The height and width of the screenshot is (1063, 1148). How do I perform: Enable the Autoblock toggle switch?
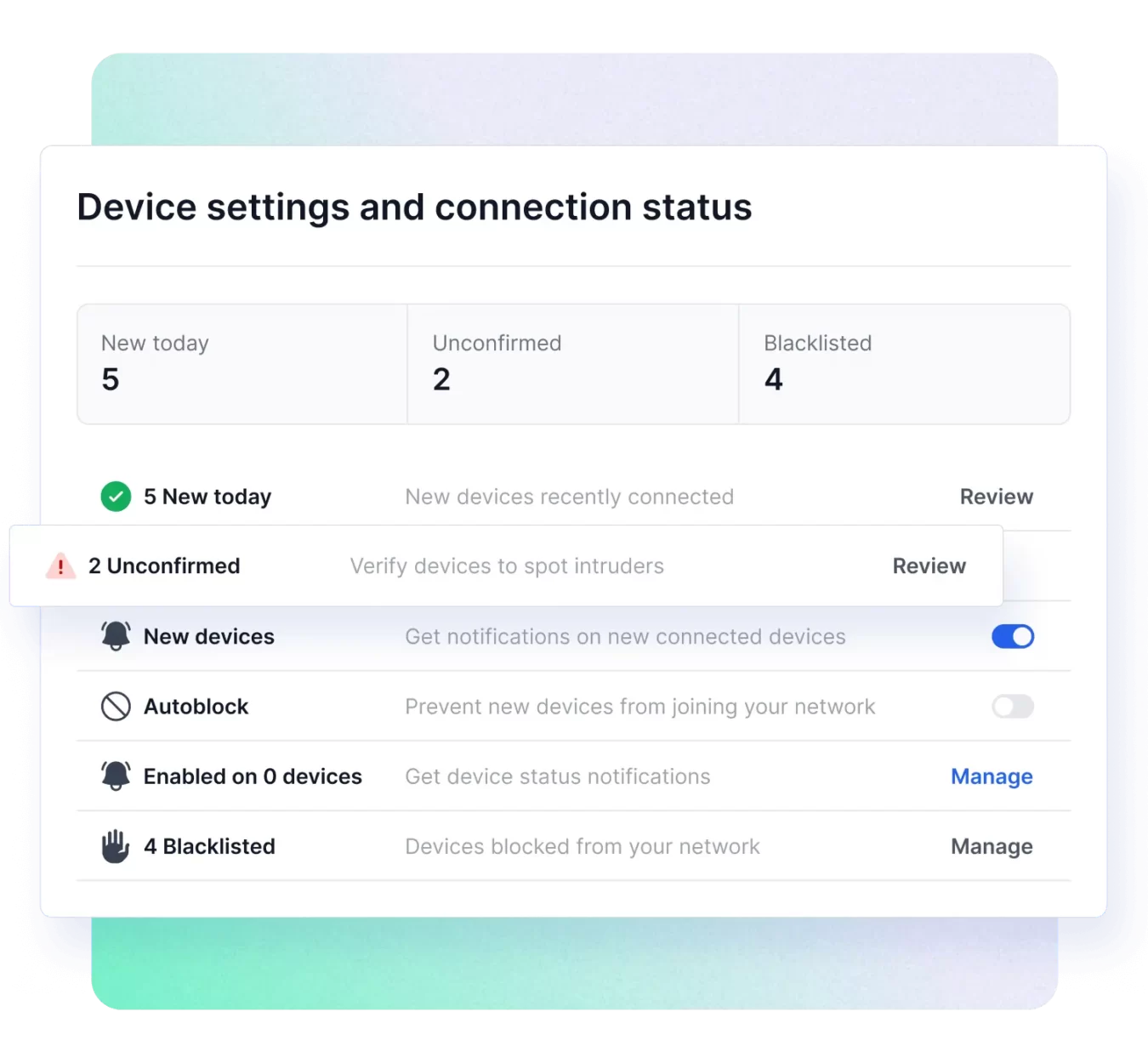(1013, 706)
